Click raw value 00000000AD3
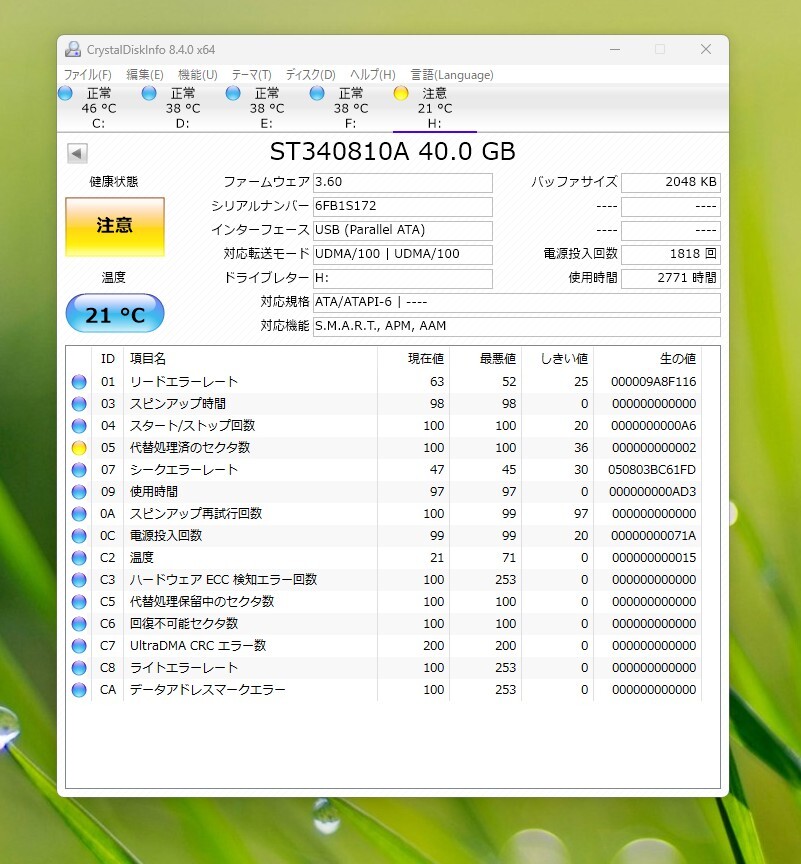The width and height of the screenshot is (801, 864). tap(653, 492)
